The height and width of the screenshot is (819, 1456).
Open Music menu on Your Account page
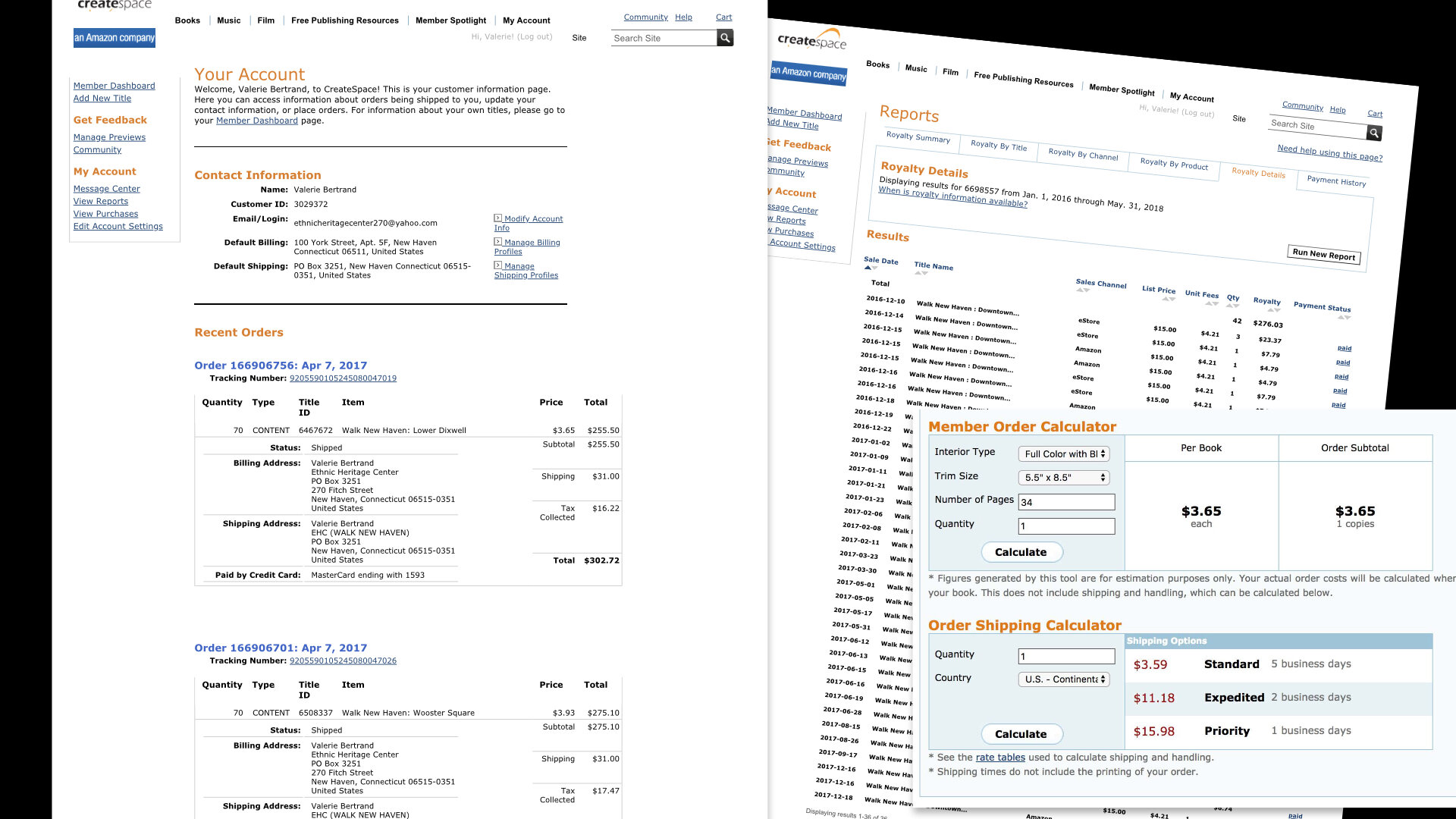click(x=228, y=20)
